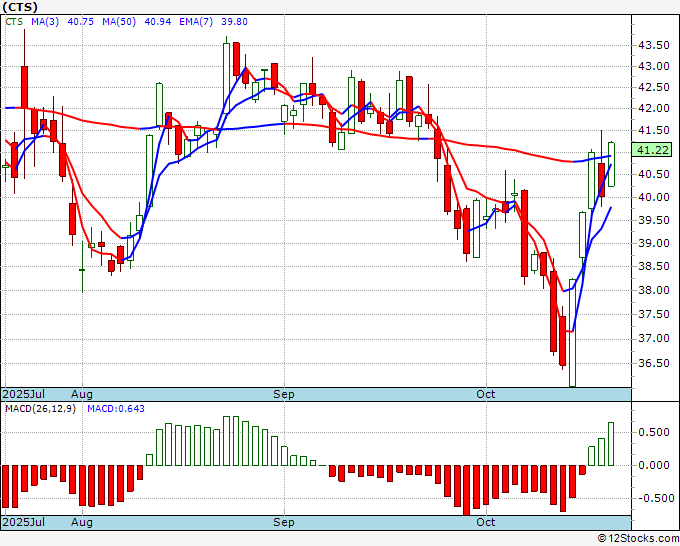Click the 39.00 price axis label
This screenshot has width=680, height=546.
pyautogui.click(x=654, y=243)
